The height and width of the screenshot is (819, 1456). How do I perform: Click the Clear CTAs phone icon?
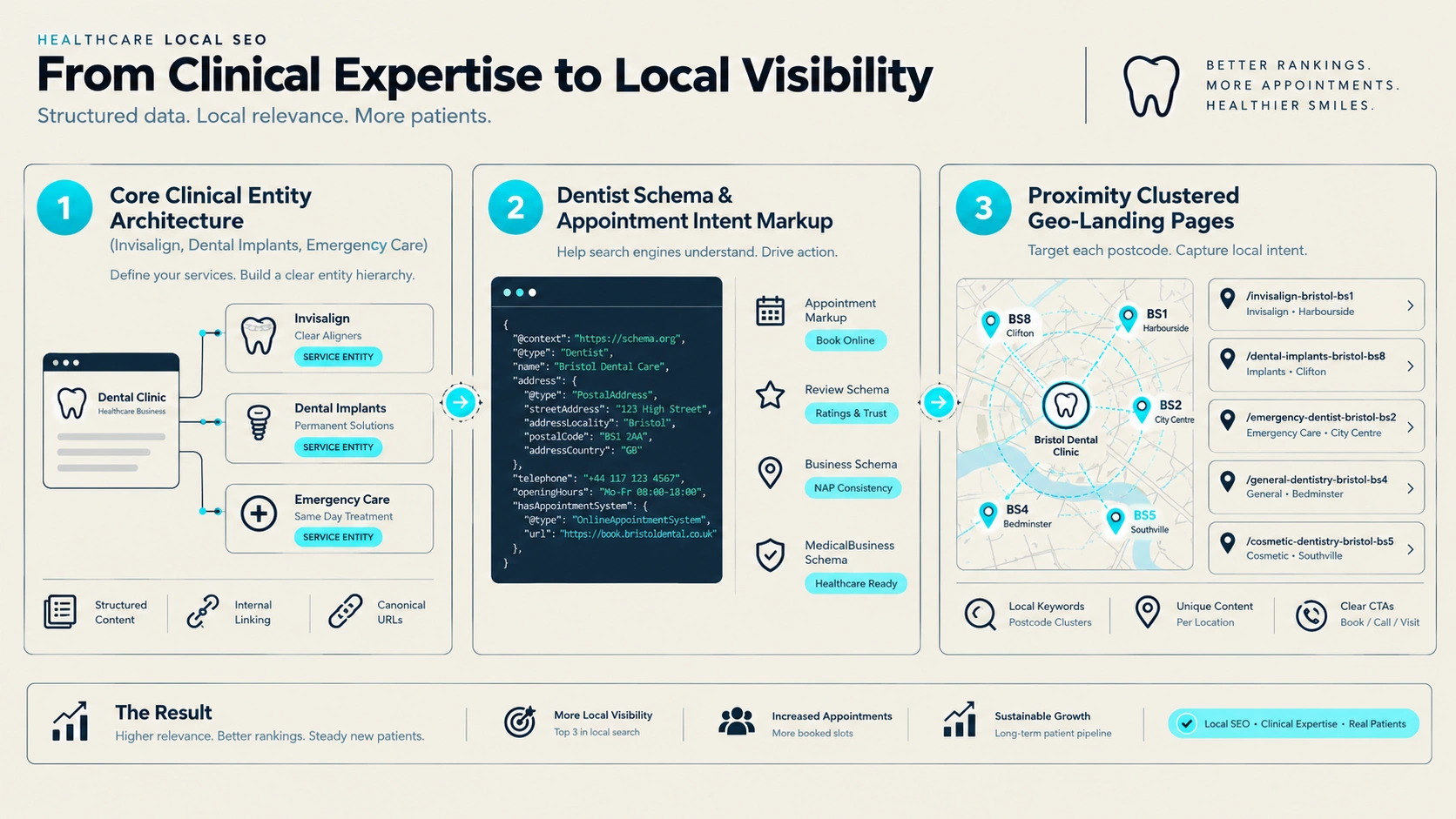point(1311,615)
